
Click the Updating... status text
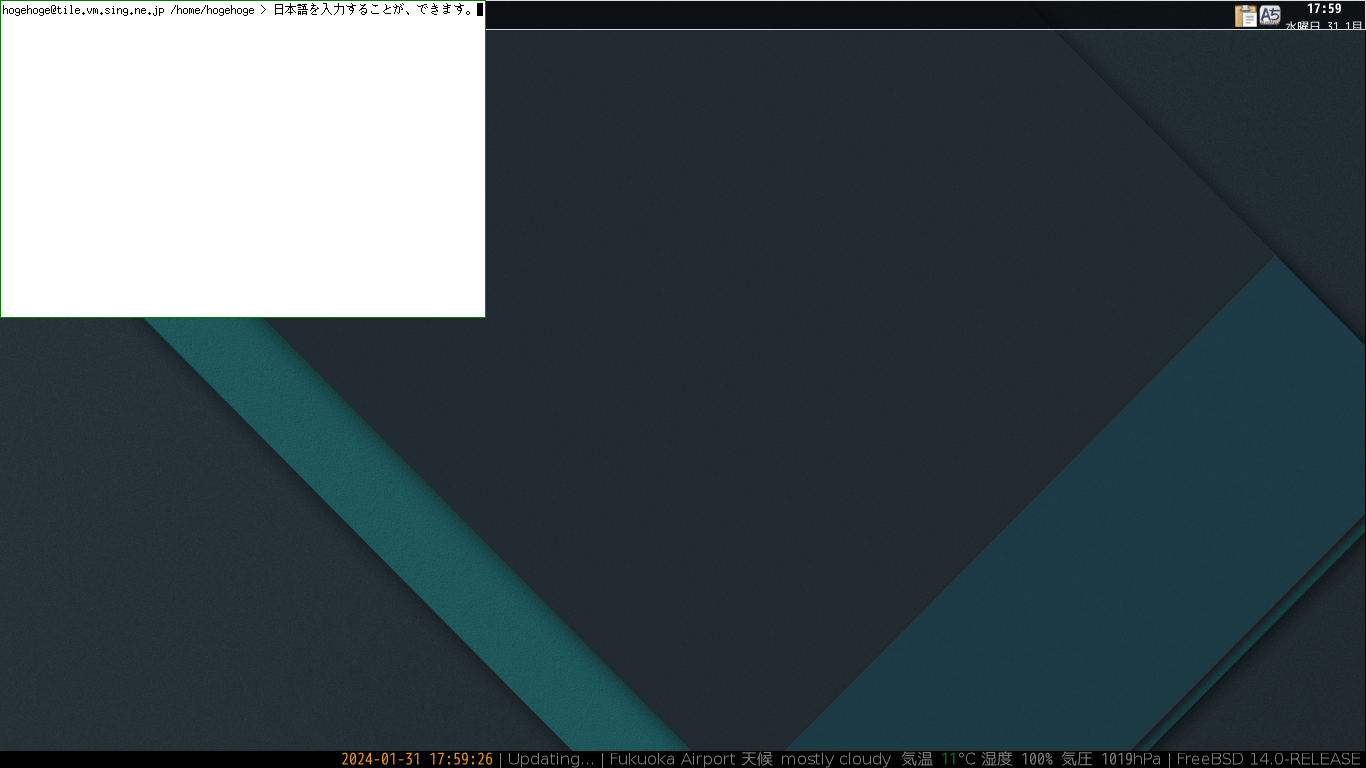551,759
